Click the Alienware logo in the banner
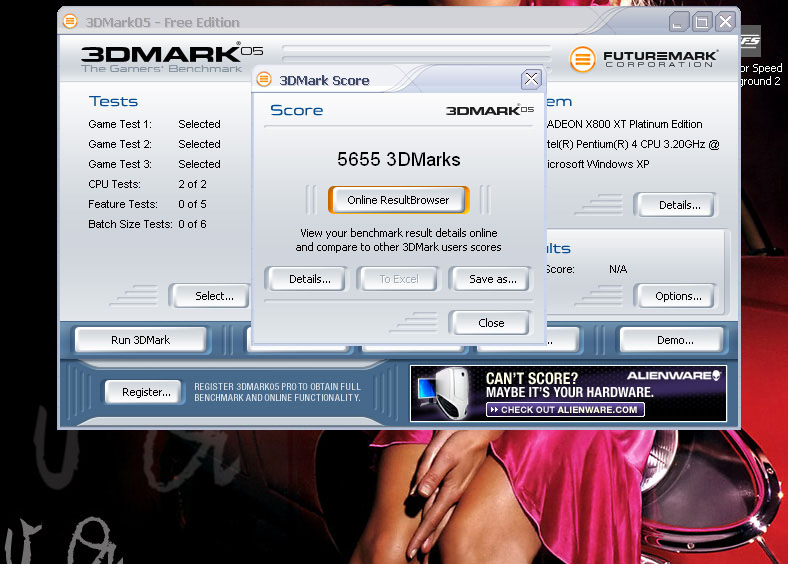Image resolution: width=788 pixels, height=564 pixels. (x=673, y=375)
